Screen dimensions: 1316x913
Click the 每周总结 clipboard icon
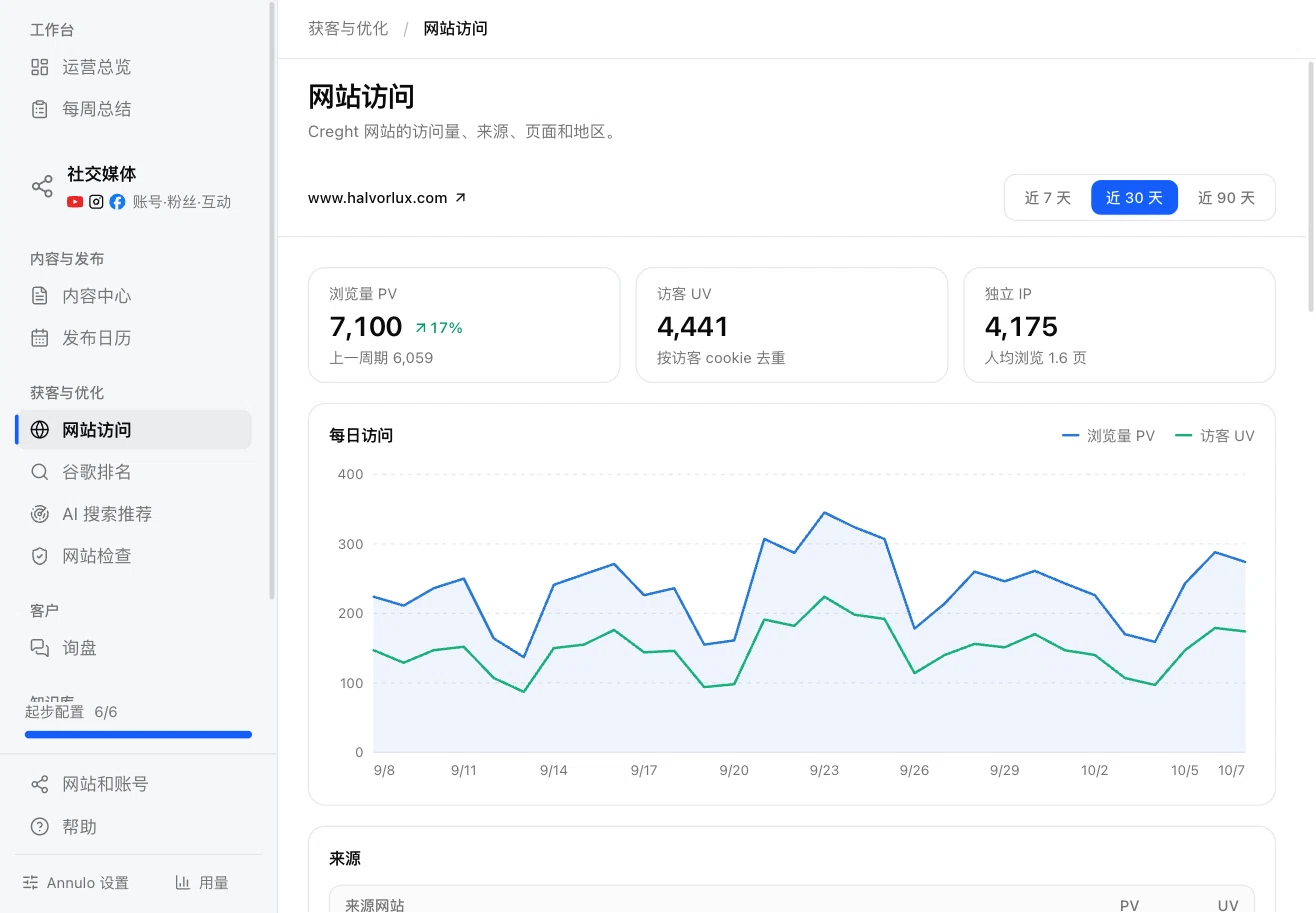coord(40,109)
